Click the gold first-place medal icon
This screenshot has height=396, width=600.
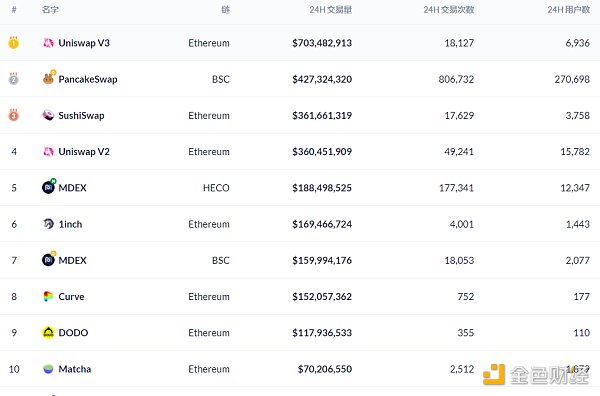coord(13,42)
